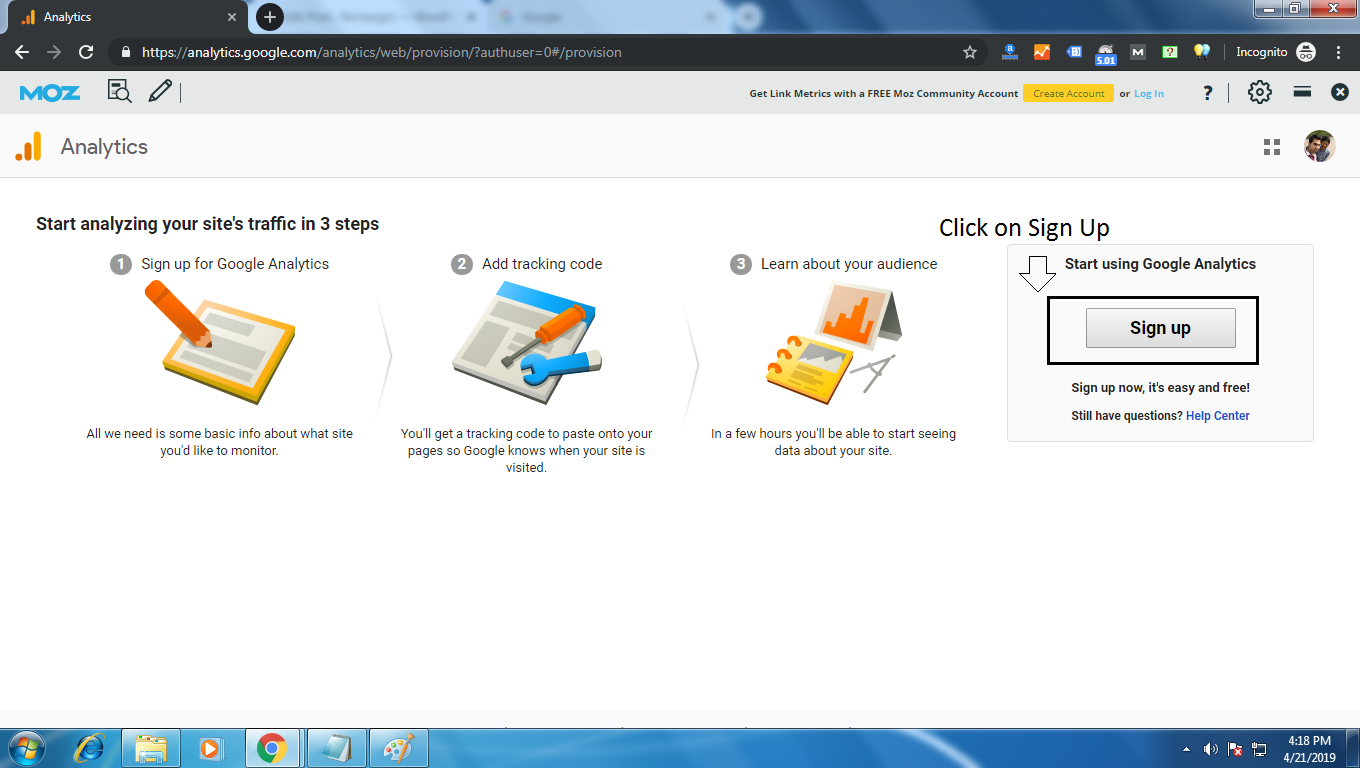This screenshot has width=1360, height=768.
Task: Open the Windows Start button
Action: (x=27, y=748)
